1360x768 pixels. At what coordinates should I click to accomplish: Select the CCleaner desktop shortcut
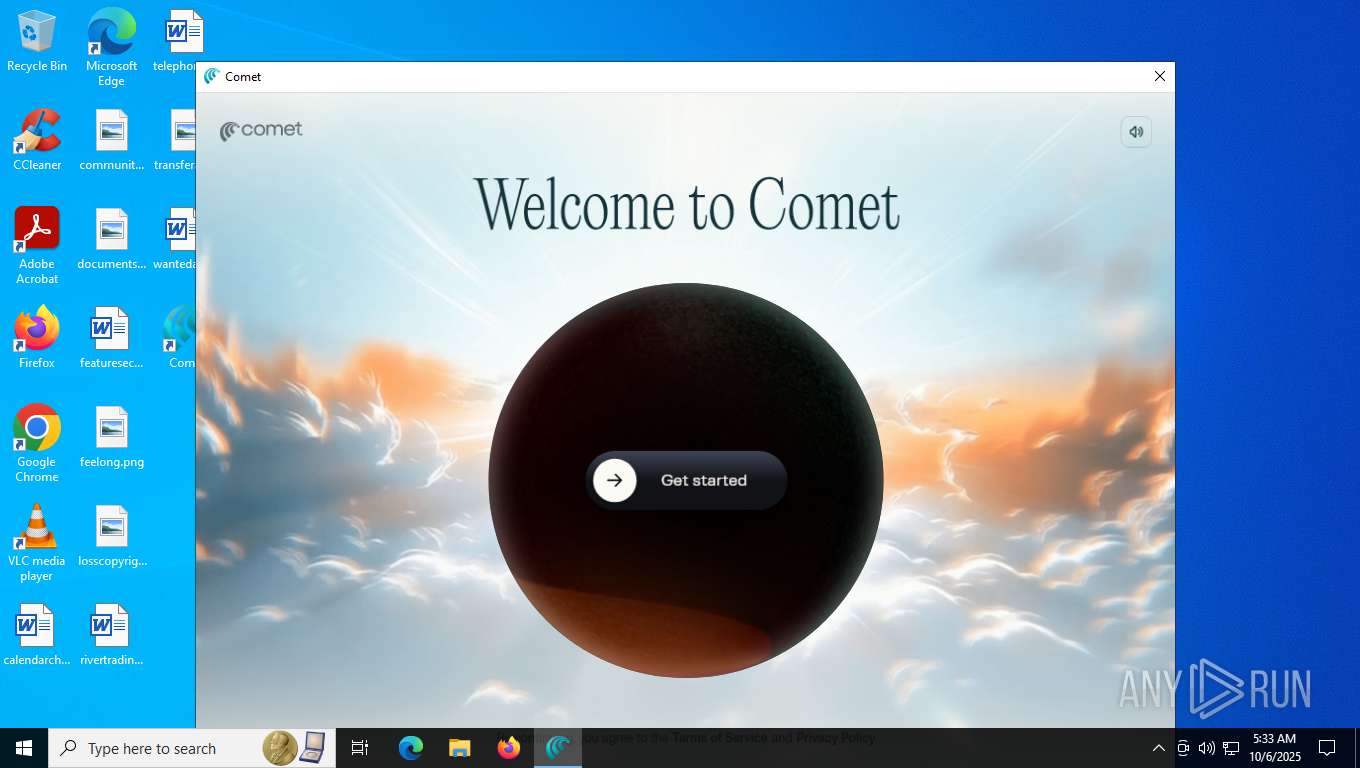coord(37,140)
